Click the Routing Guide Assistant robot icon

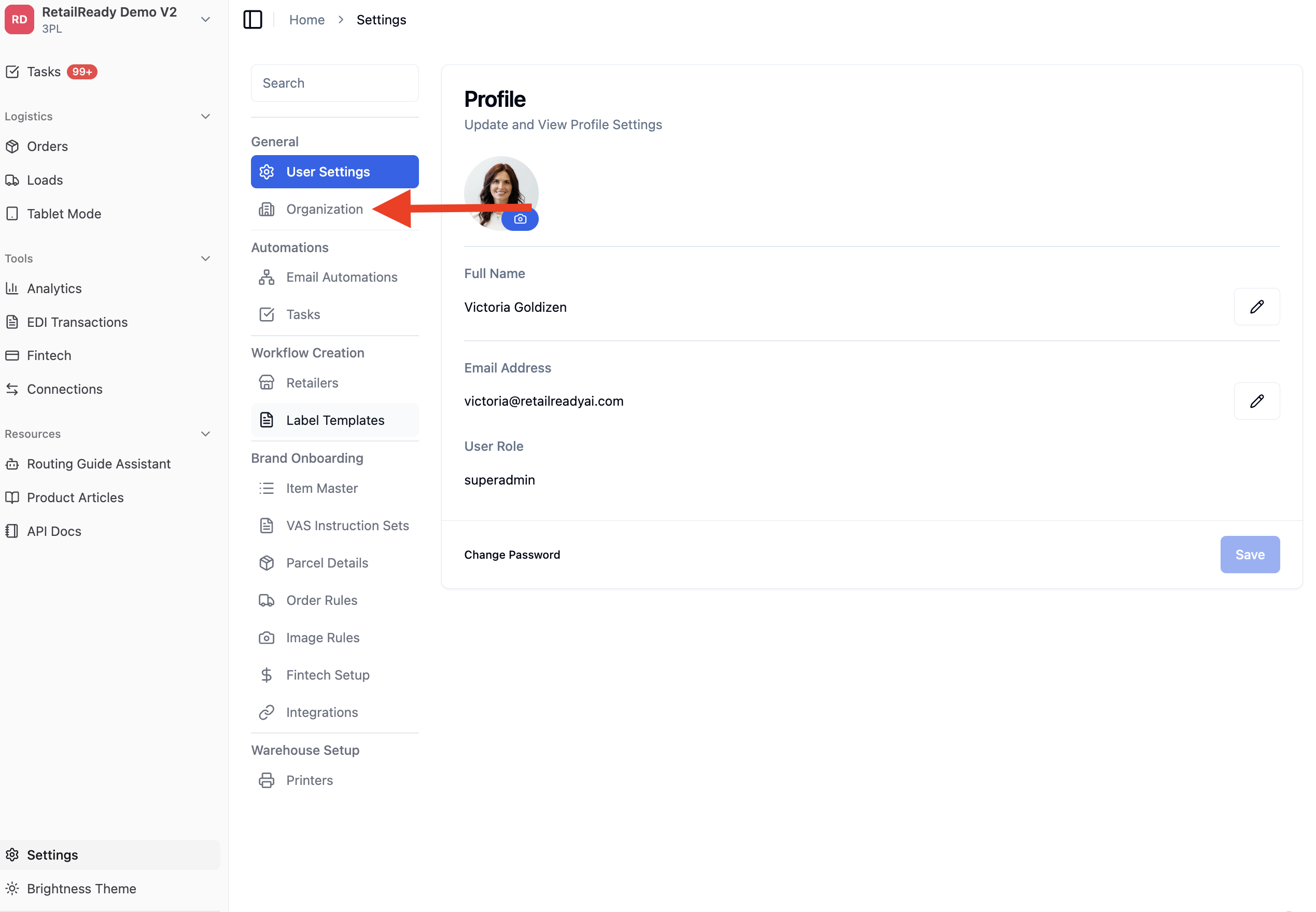coord(12,464)
